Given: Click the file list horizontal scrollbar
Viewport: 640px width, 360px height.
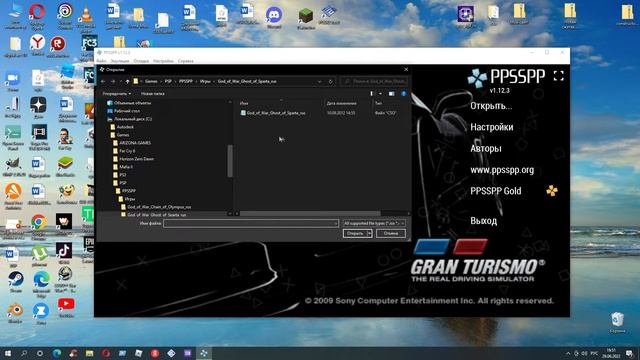Looking at the screenshot, I should (x=310, y=213).
